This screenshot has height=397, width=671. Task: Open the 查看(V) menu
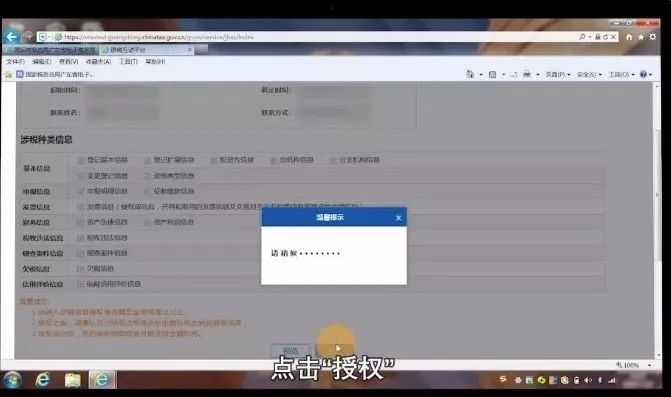tap(68, 62)
